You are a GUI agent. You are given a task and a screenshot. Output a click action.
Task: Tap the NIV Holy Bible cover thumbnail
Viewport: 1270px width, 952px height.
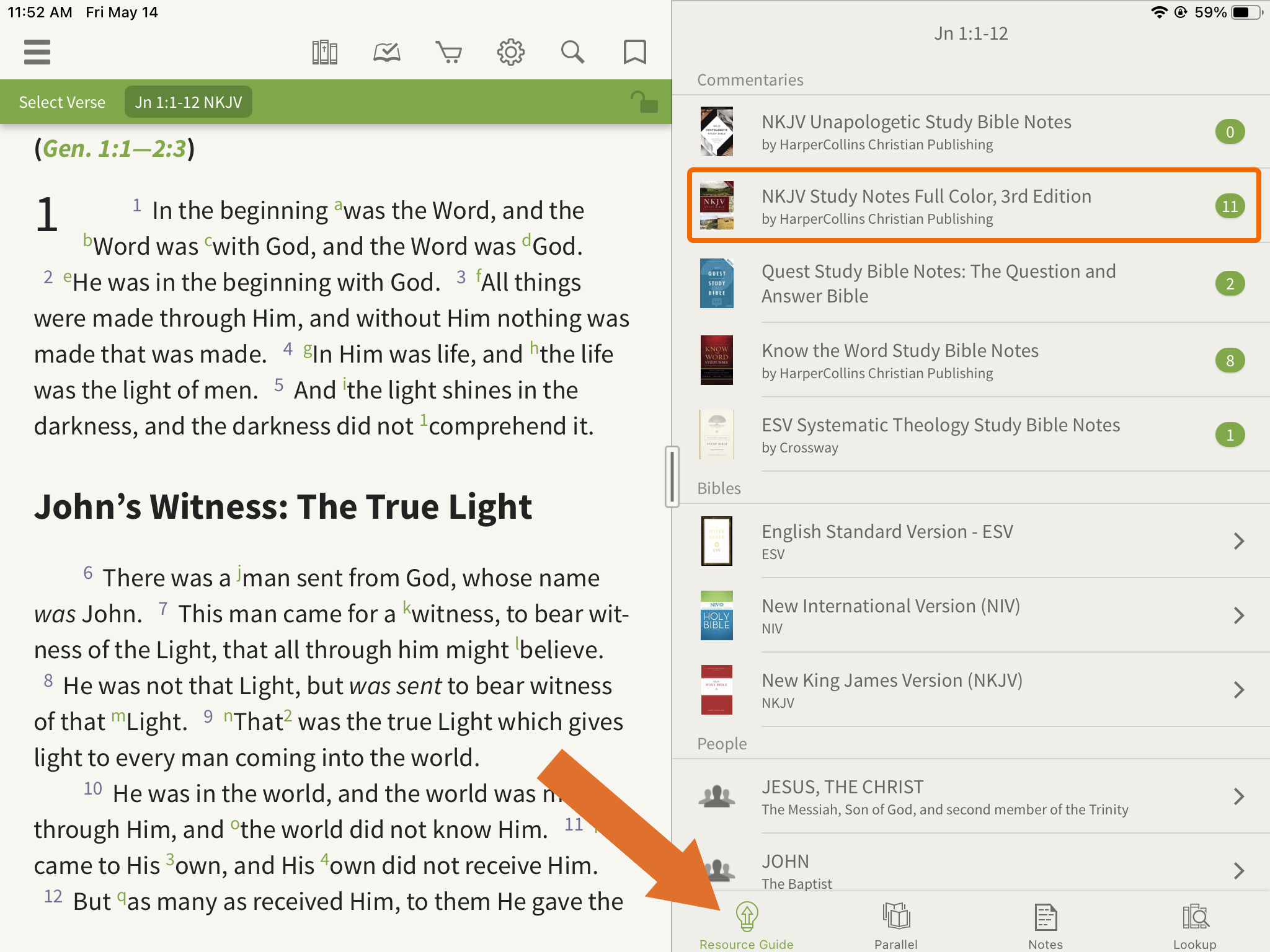click(716, 615)
